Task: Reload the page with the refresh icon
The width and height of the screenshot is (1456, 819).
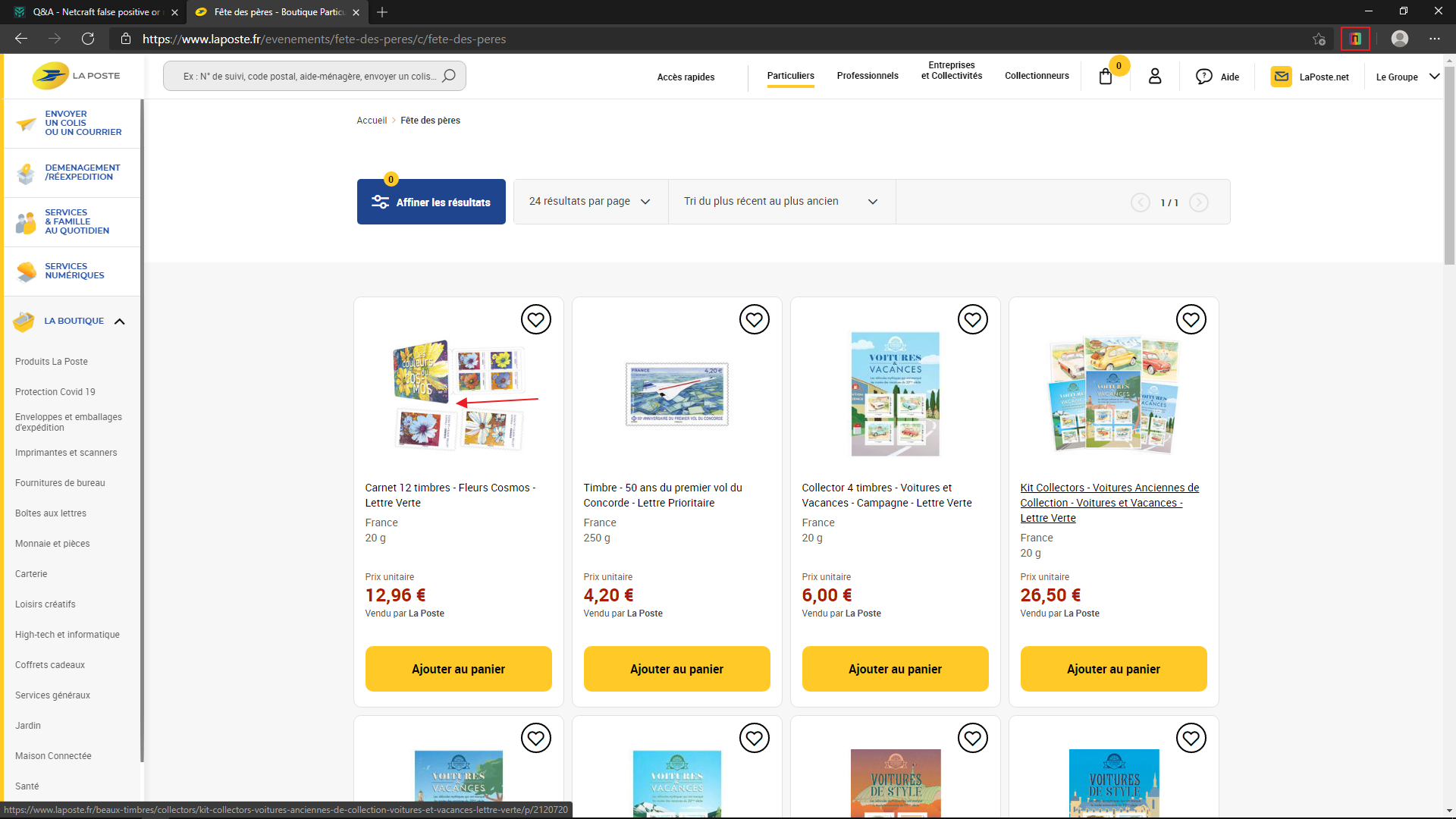Action: tap(88, 39)
